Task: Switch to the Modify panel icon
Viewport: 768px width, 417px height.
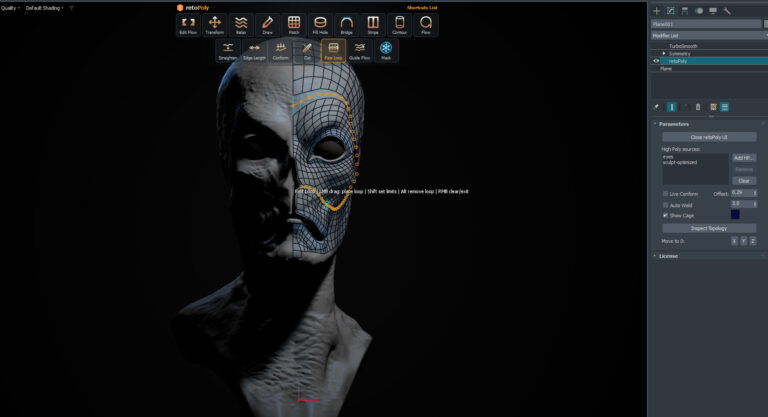Action: coord(671,11)
